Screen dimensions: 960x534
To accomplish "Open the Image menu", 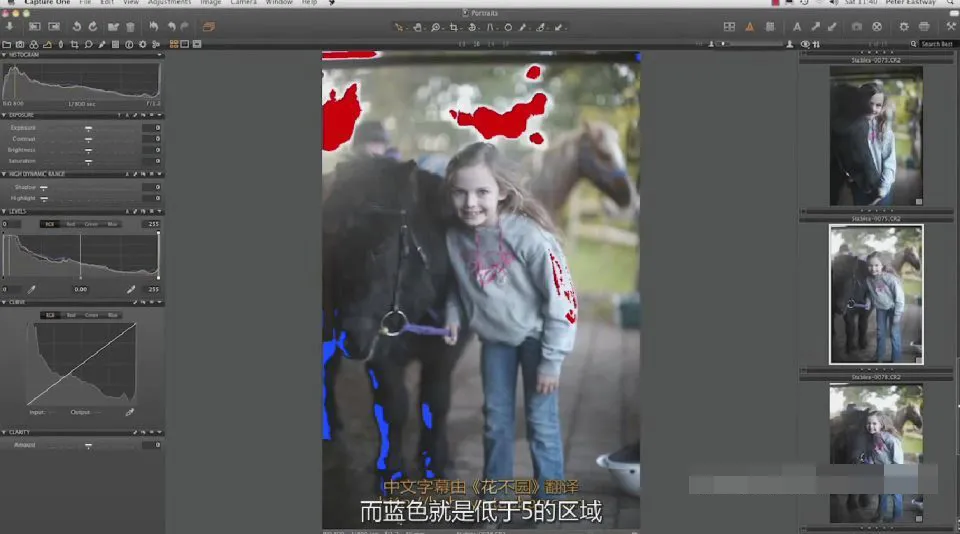I will click(x=211, y=2).
